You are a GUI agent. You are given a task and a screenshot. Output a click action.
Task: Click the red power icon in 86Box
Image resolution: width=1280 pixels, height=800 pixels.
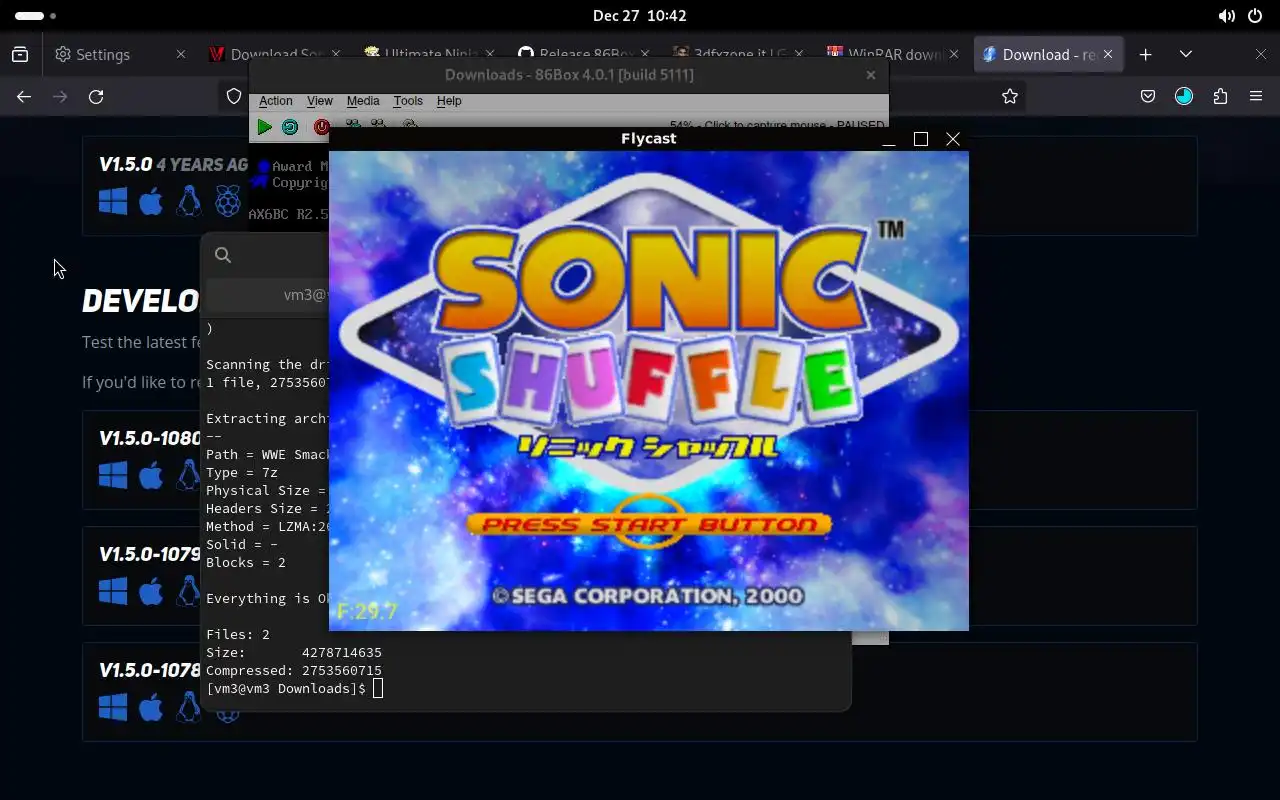321,127
